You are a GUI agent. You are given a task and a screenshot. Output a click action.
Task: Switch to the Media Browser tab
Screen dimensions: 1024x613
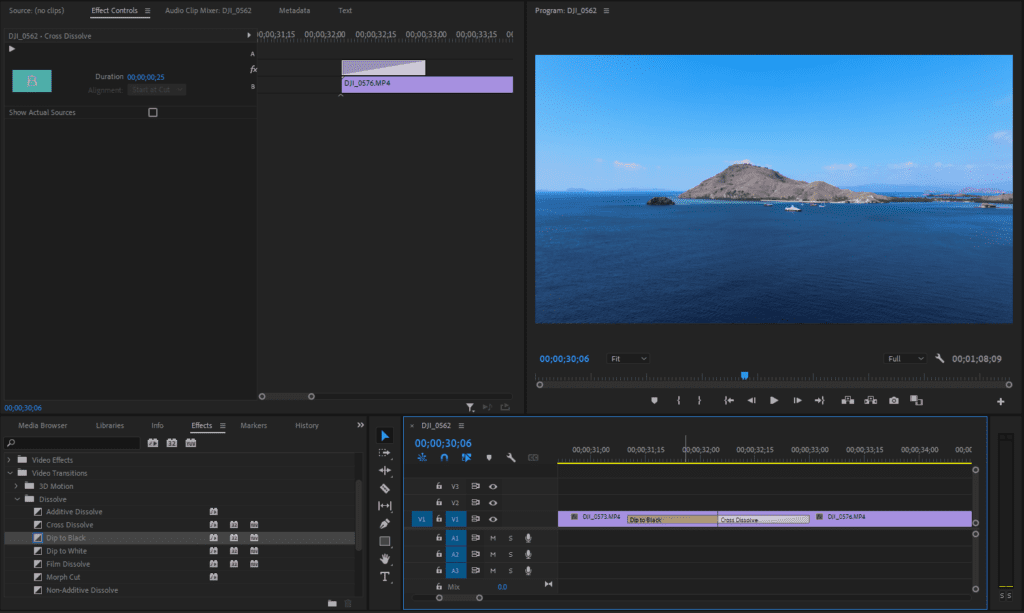(x=43, y=426)
